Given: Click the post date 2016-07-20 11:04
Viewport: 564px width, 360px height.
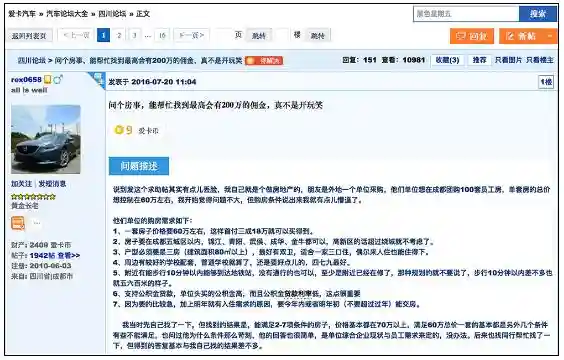Looking at the screenshot, I should tap(163, 82).
